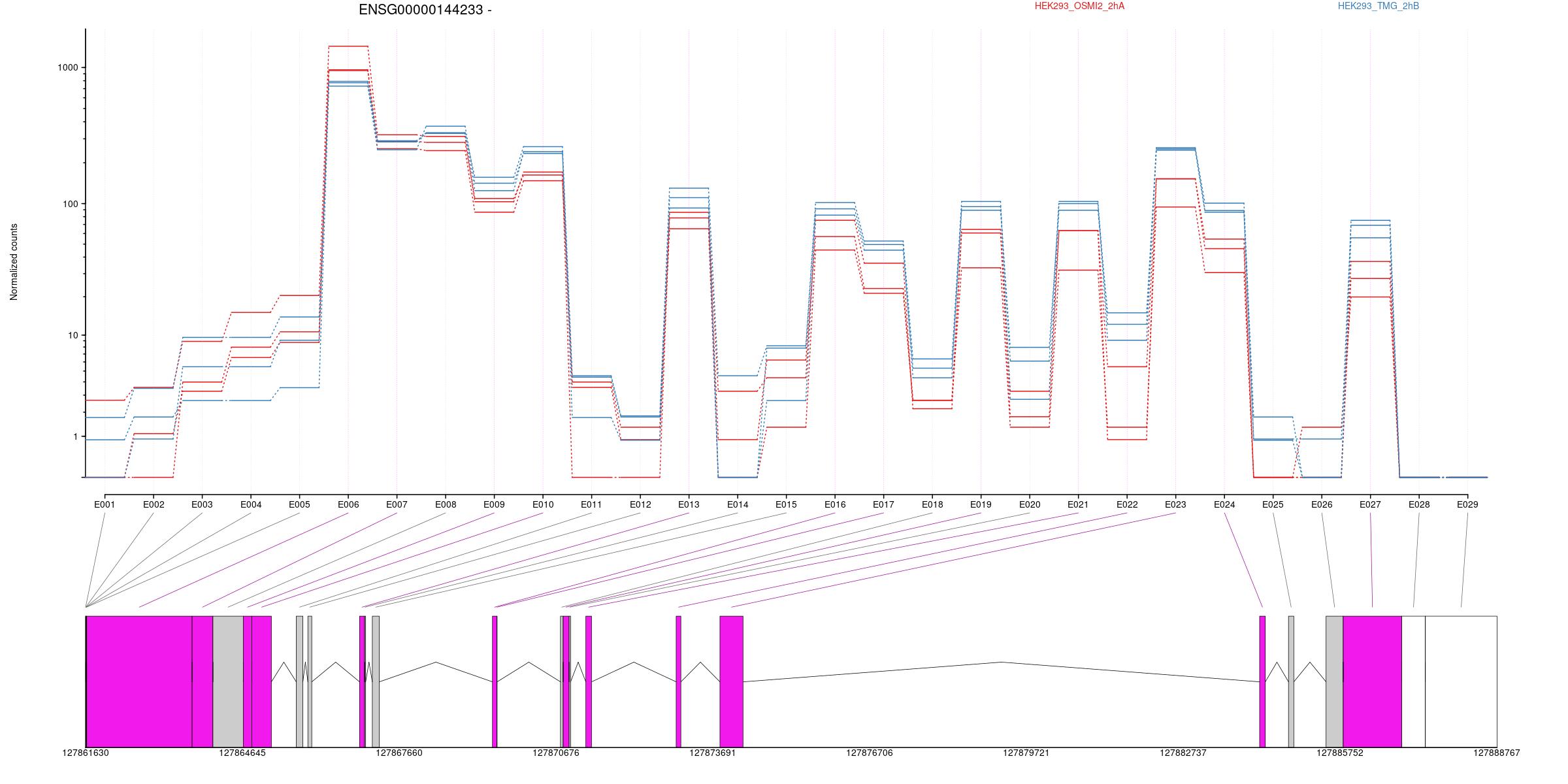The width and height of the screenshot is (1568, 784).
Task: Click the exon label E008
Action: pyautogui.click(x=446, y=504)
